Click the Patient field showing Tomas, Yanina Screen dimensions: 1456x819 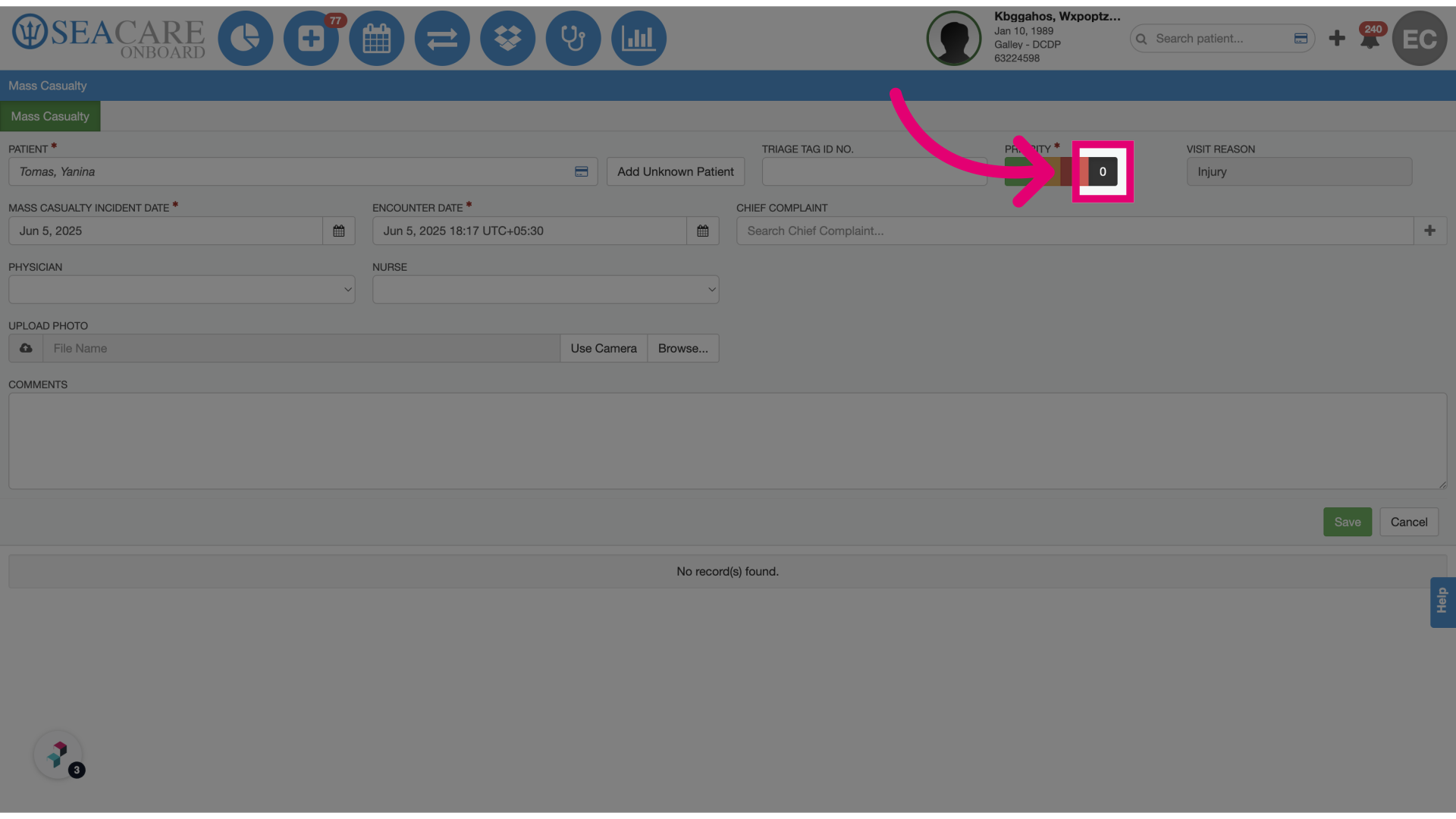click(x=303, y=172)
